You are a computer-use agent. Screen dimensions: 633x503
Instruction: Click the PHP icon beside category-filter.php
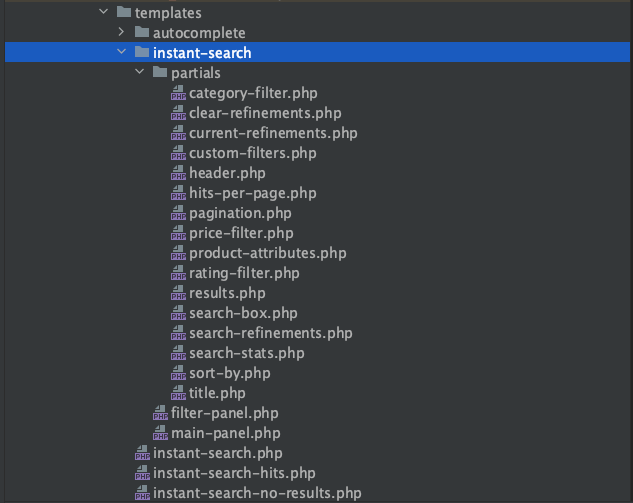(178, 93)
